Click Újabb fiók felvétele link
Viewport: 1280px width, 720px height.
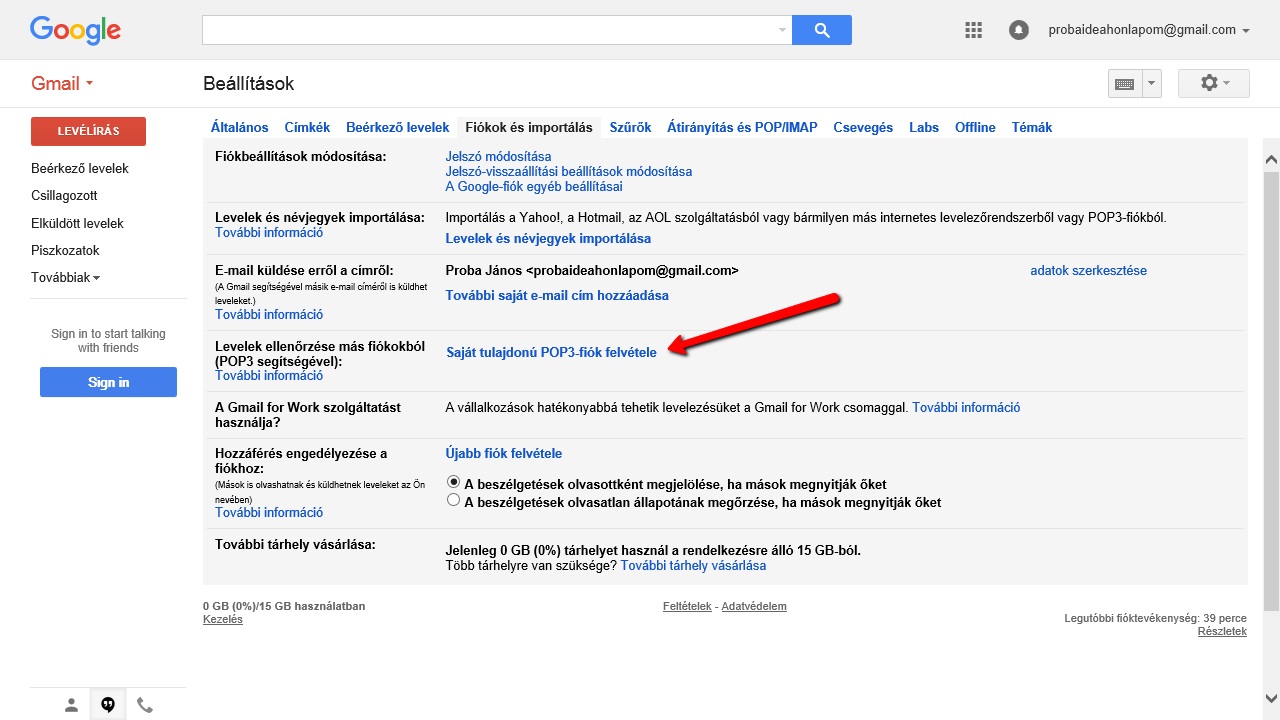tap(504, 453)
